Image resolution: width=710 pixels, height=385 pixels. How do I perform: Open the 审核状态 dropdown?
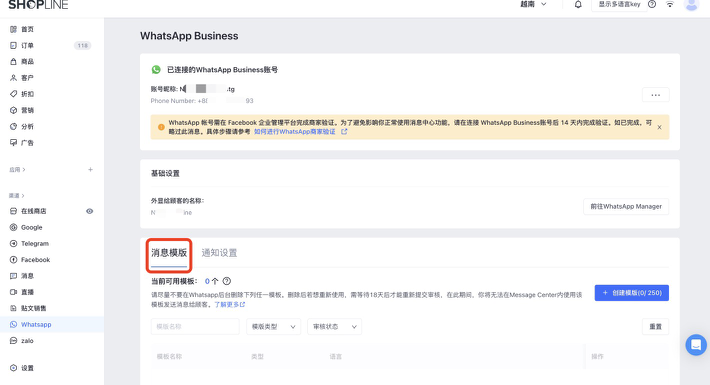335,327
